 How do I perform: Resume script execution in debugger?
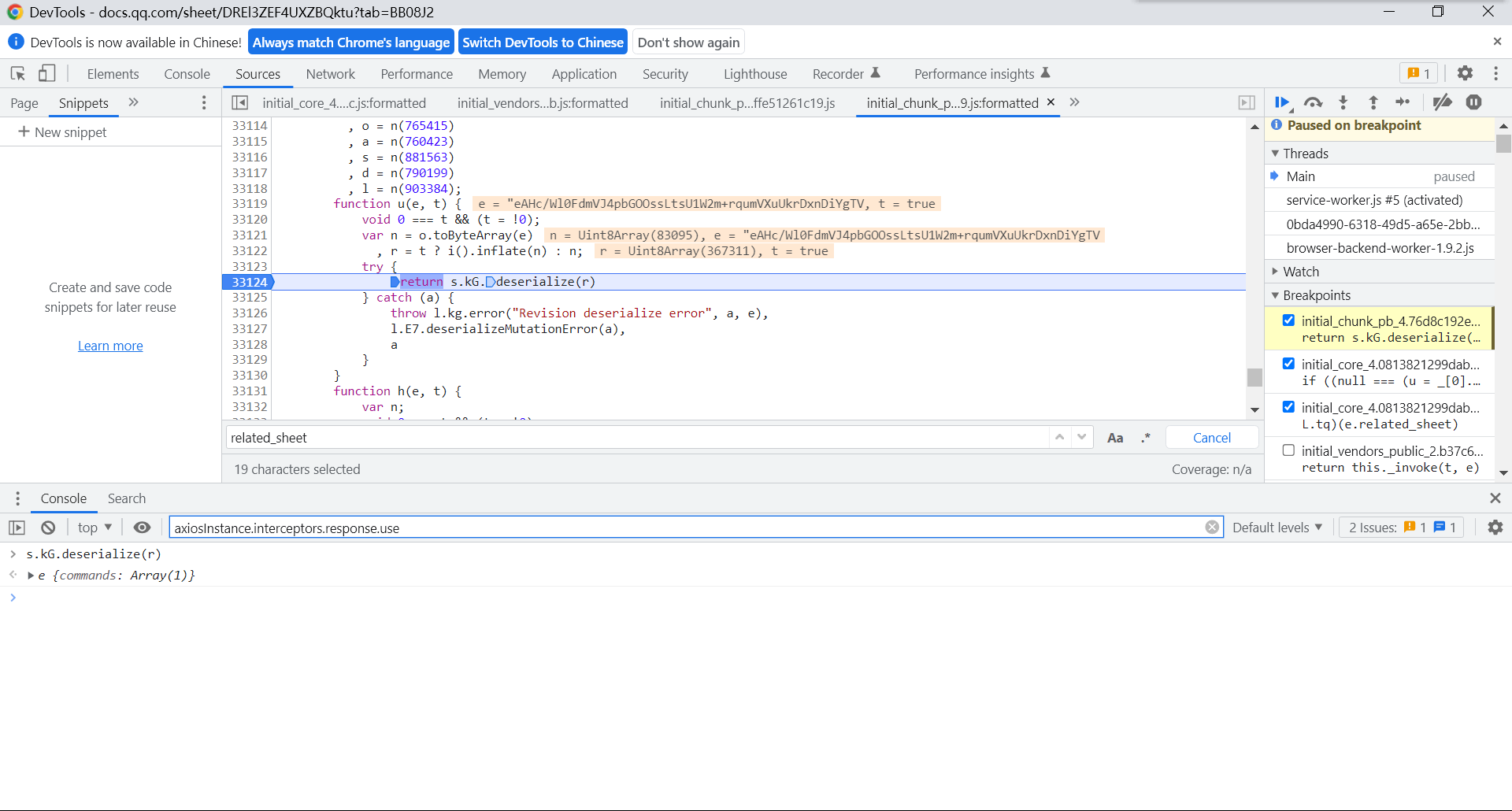point(1281,102)
